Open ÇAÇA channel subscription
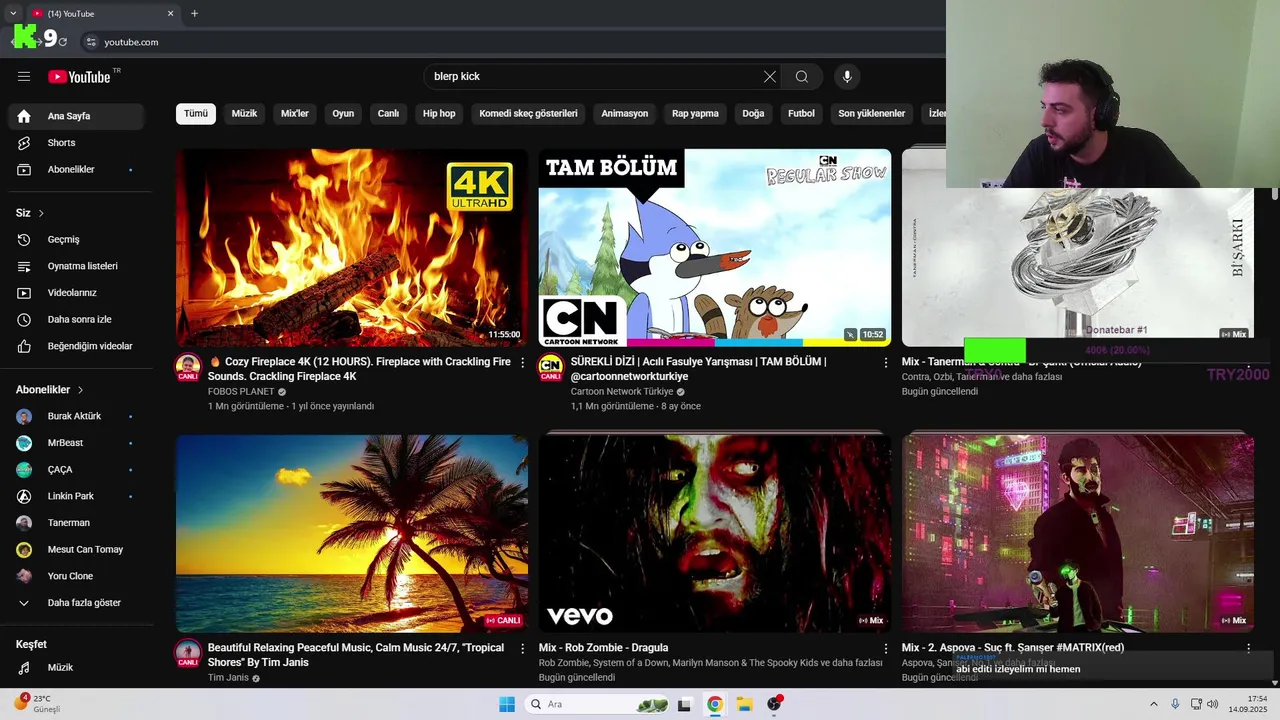This screenshot has width=1280, height=720. tap(77, 469)
